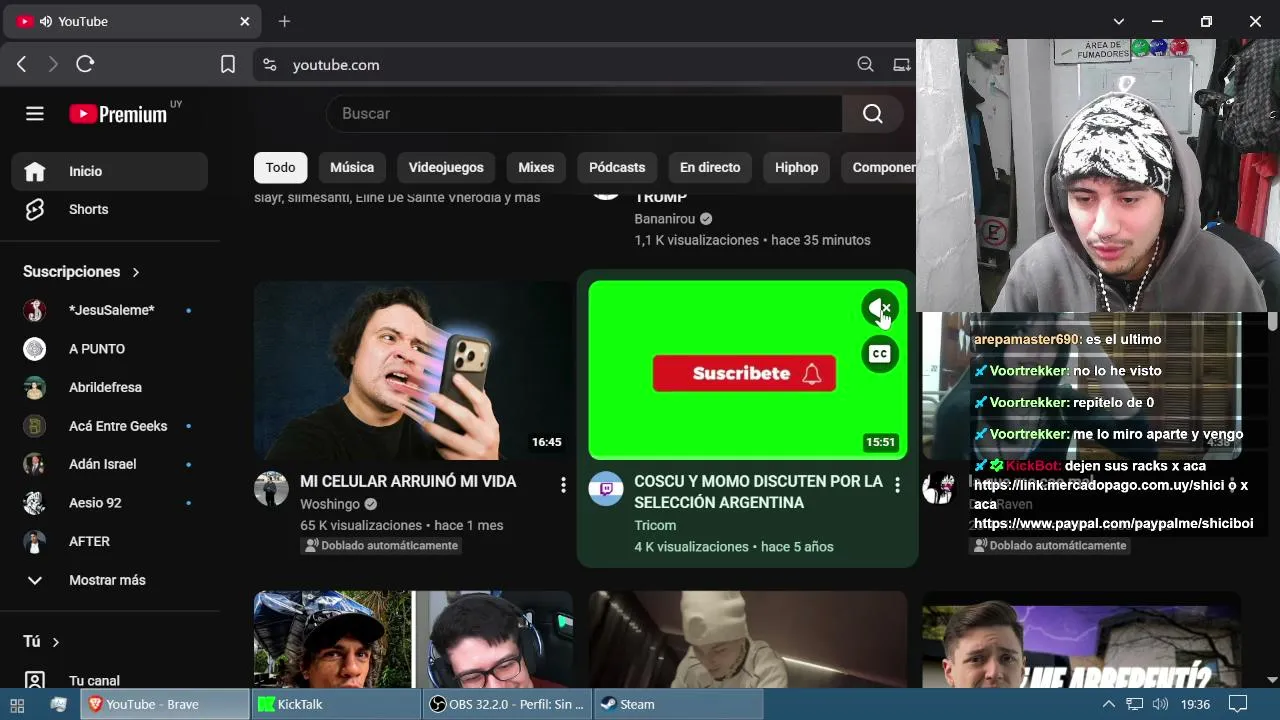This screenshot has height=720, width=1280.
Task: Switch to OBS 32.2.0 in the taskbar
Action: [x=508, y=704]
